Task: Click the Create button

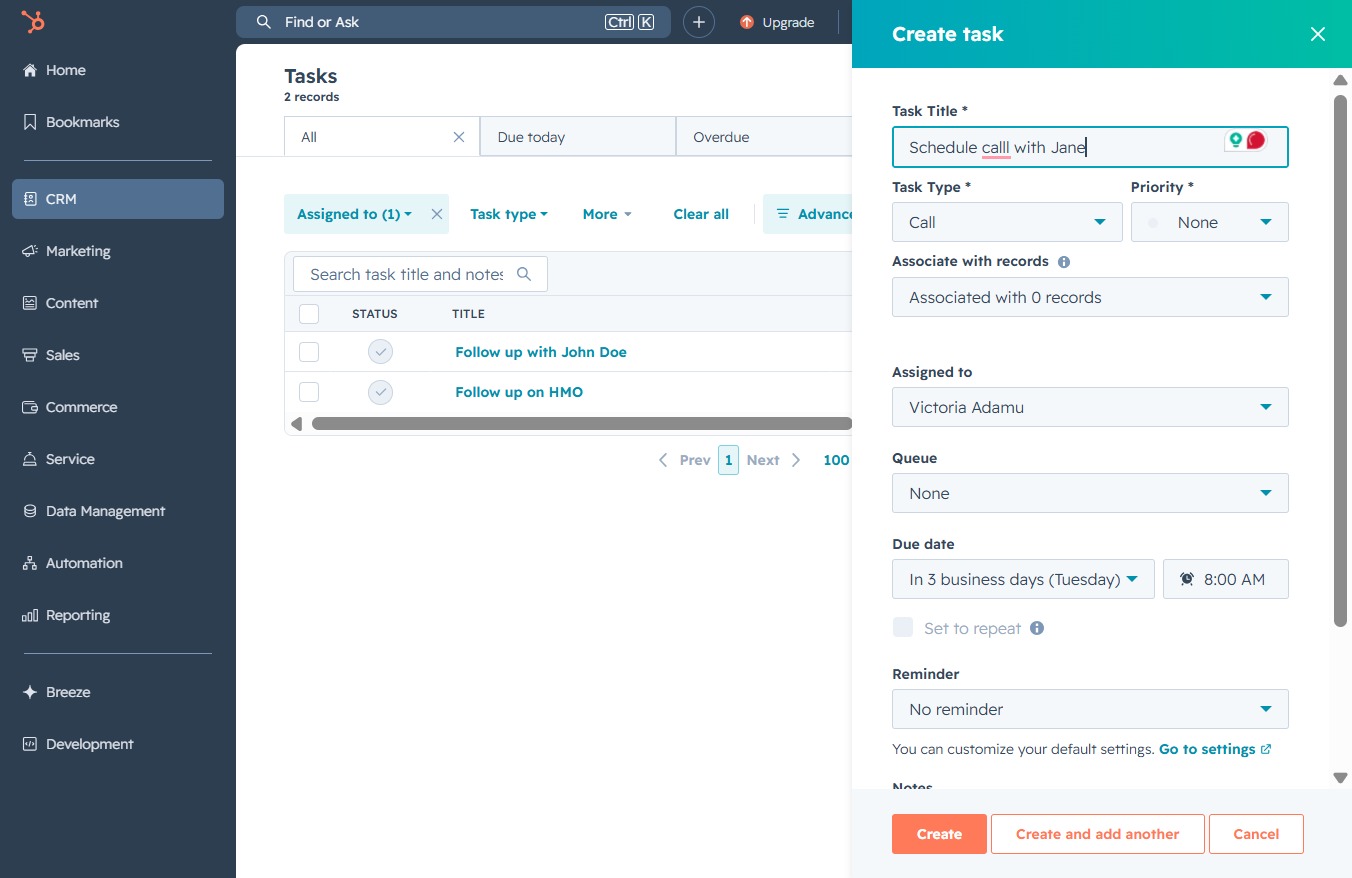Action: 939,834
